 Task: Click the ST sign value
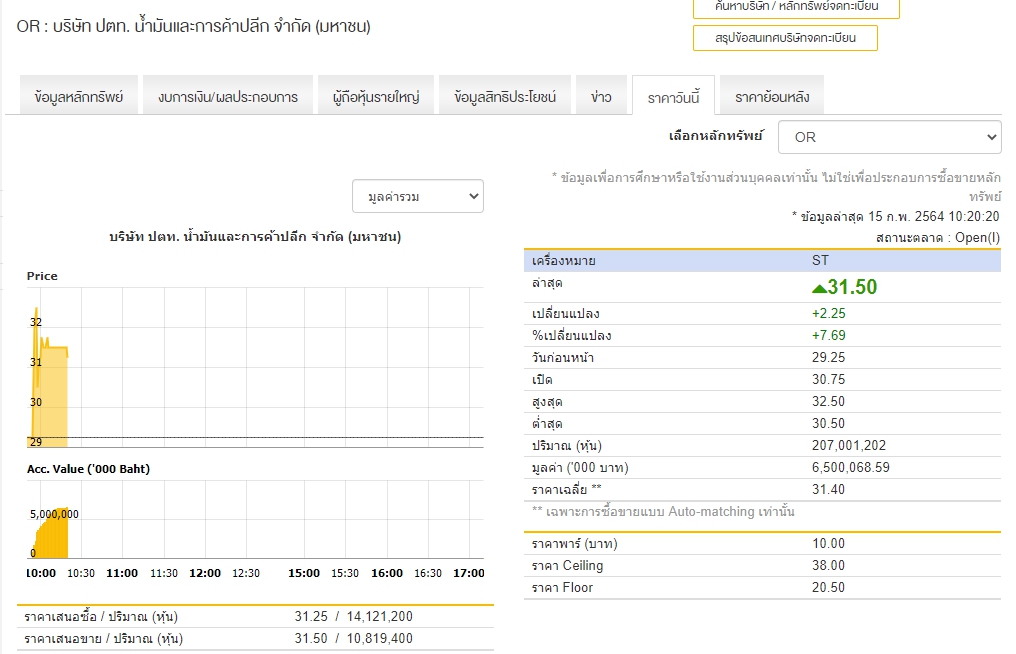(820, 260)
